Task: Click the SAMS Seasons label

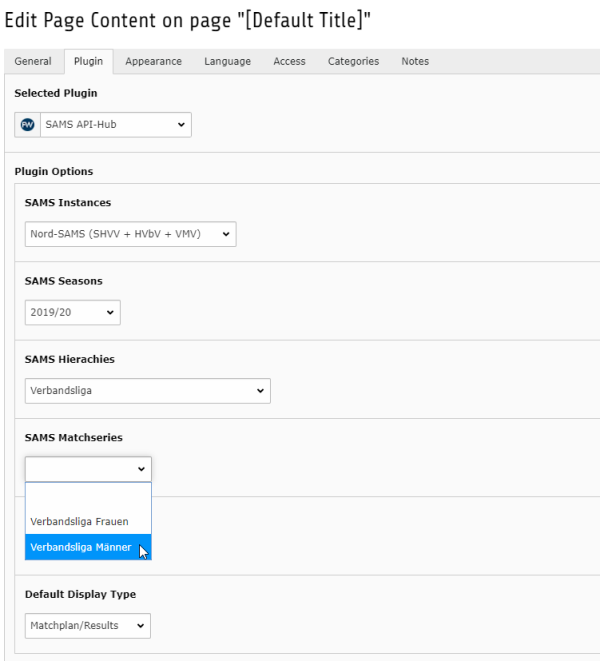Action: coord(64,281)
